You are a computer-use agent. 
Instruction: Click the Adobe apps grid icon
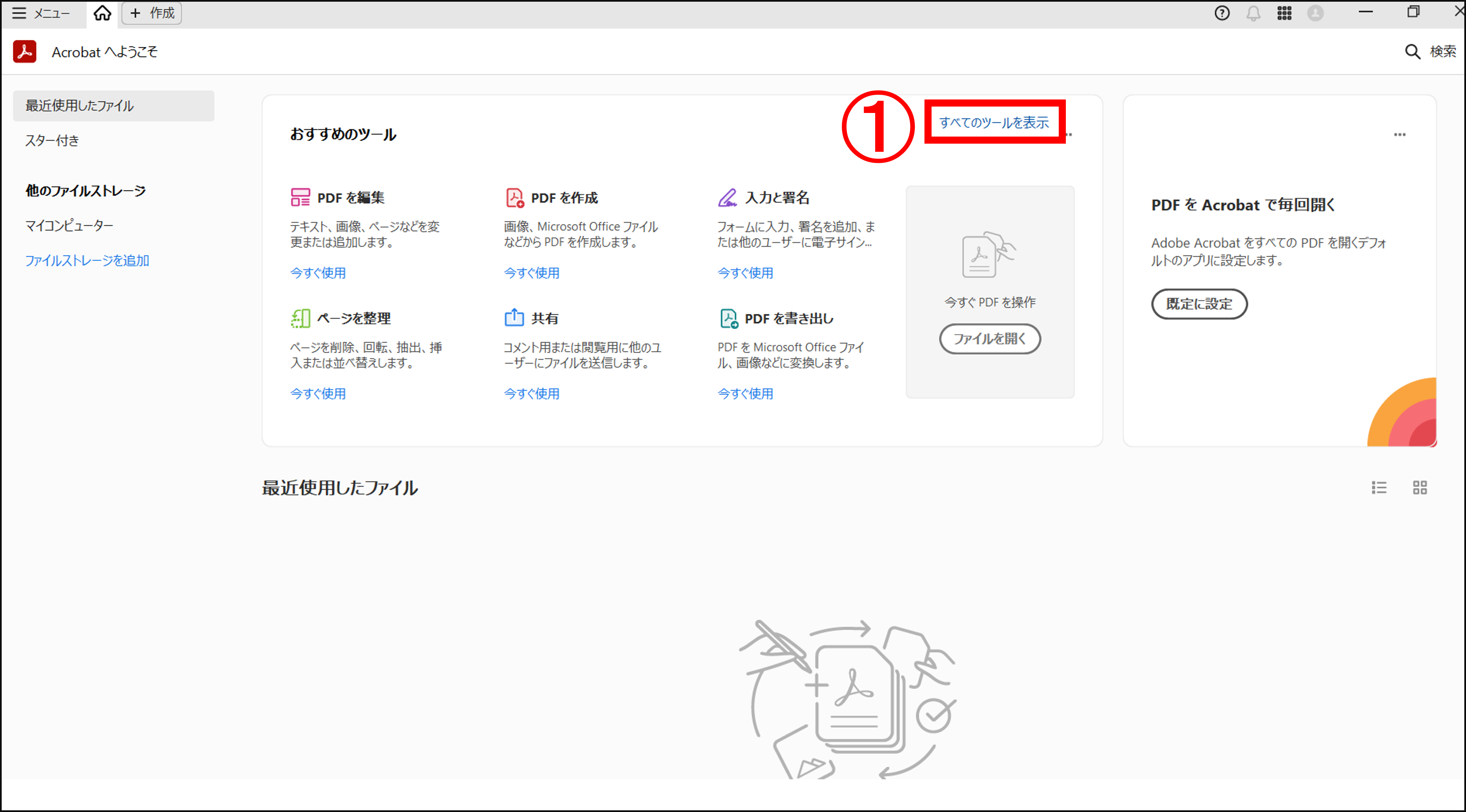coord(1284,12)
